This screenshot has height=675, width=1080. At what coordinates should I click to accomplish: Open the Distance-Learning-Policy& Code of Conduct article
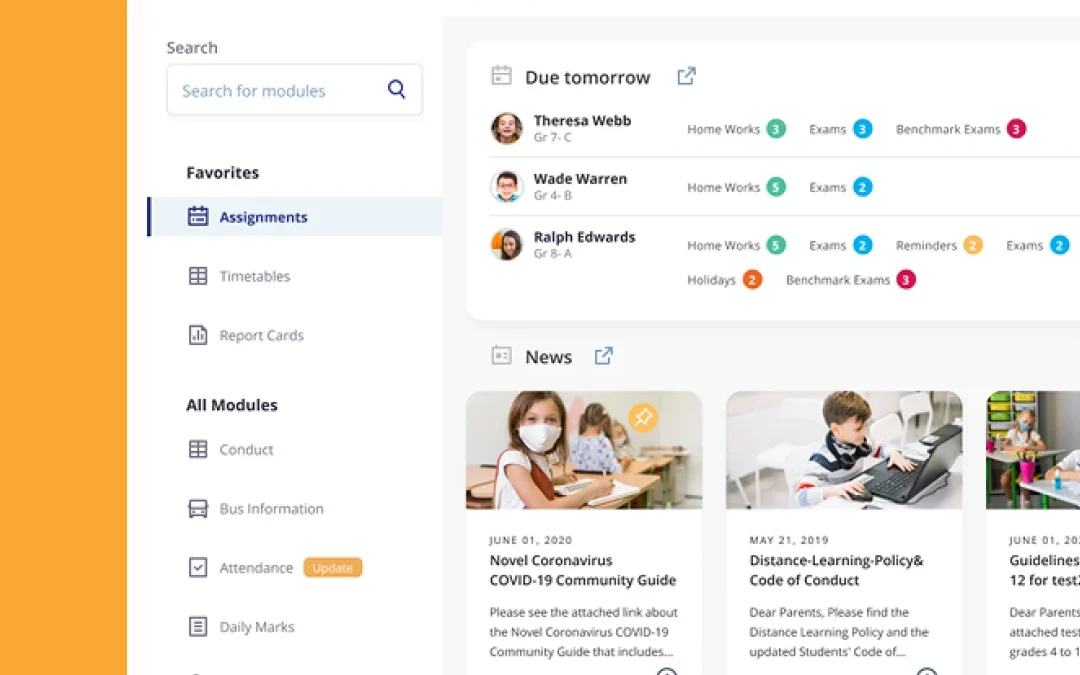[x=836, y=570]
